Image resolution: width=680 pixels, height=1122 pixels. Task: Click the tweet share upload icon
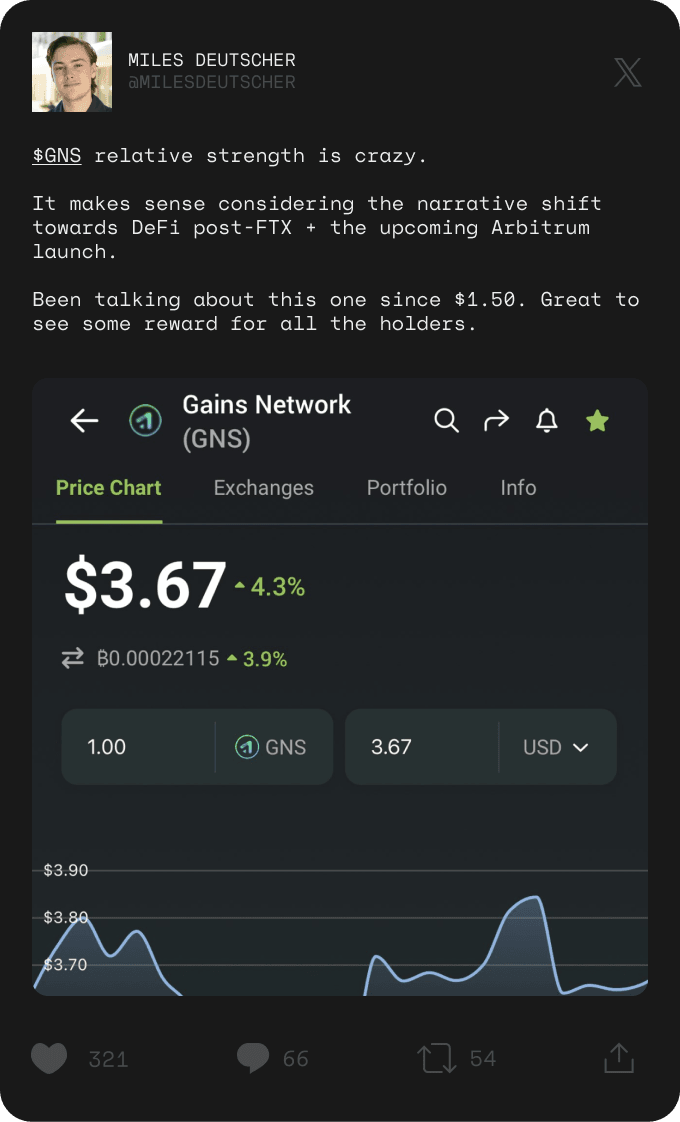pos(619,1058)
